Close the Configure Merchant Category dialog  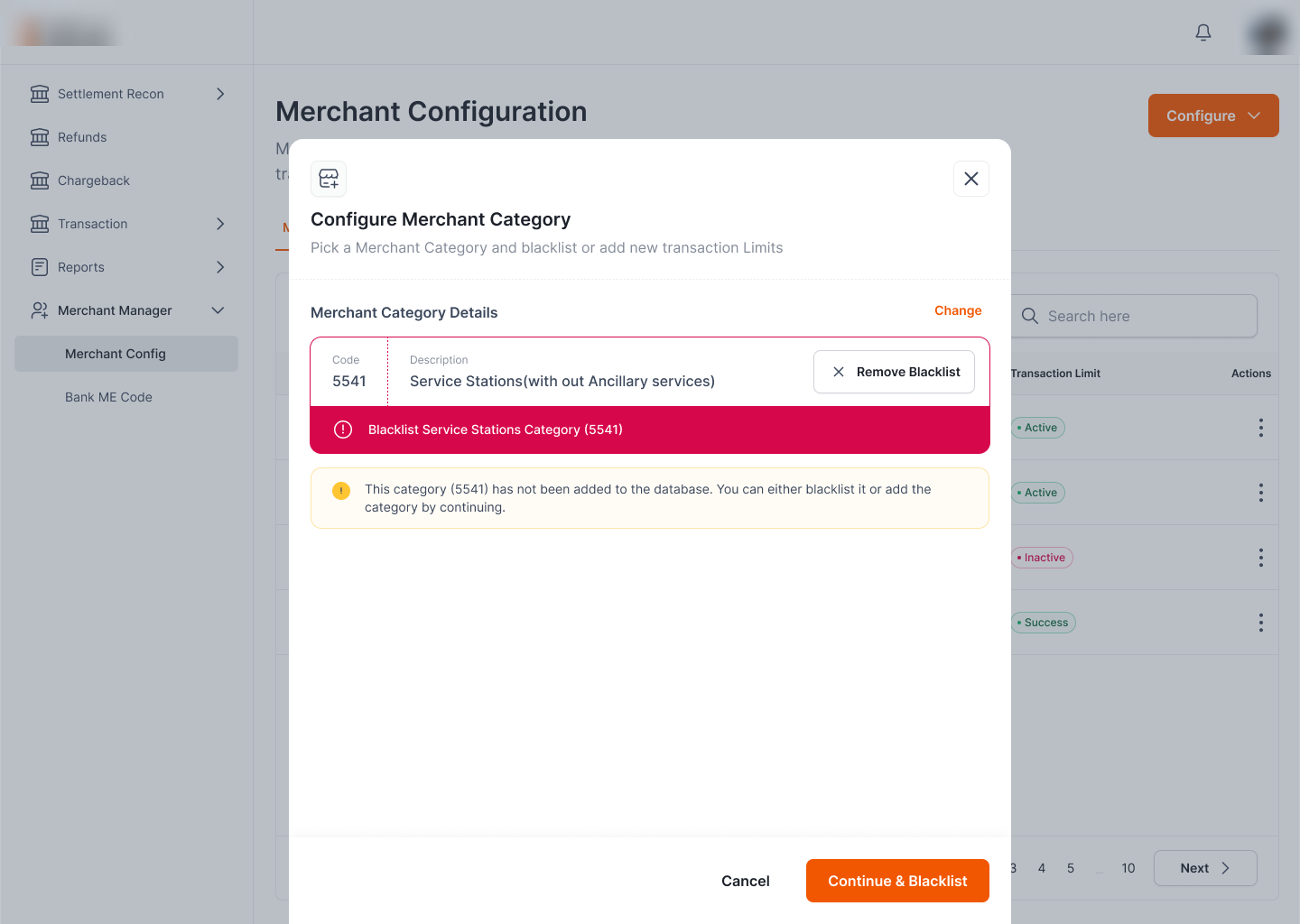(971, 179)
